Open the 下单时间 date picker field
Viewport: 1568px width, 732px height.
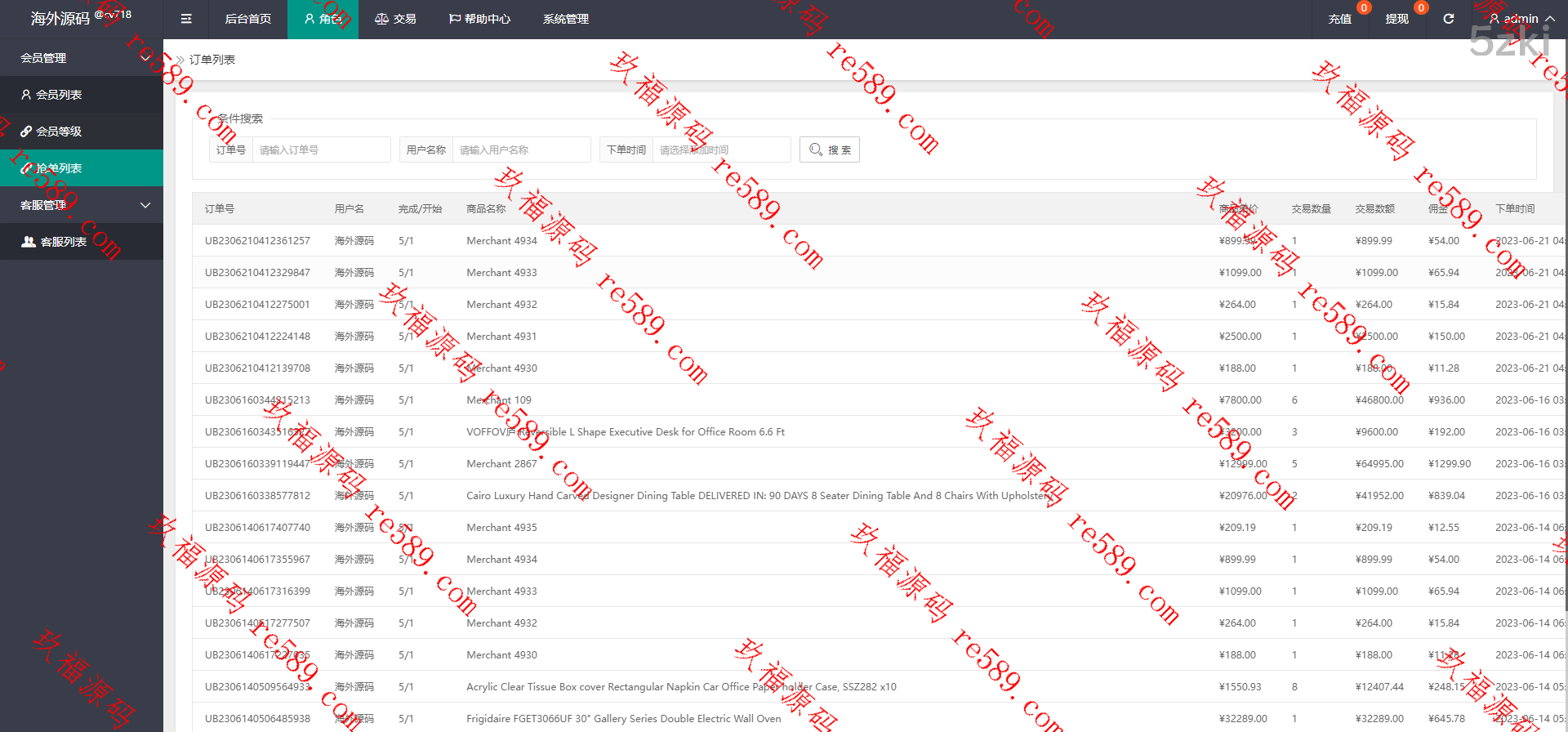721,150
